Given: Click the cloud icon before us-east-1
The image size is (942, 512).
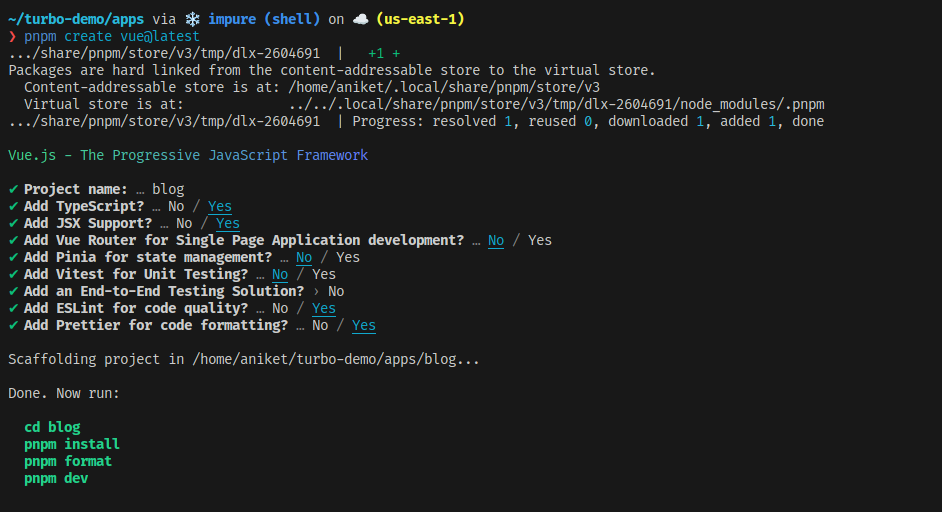Looking at the screenshot, I should (359, 19).
